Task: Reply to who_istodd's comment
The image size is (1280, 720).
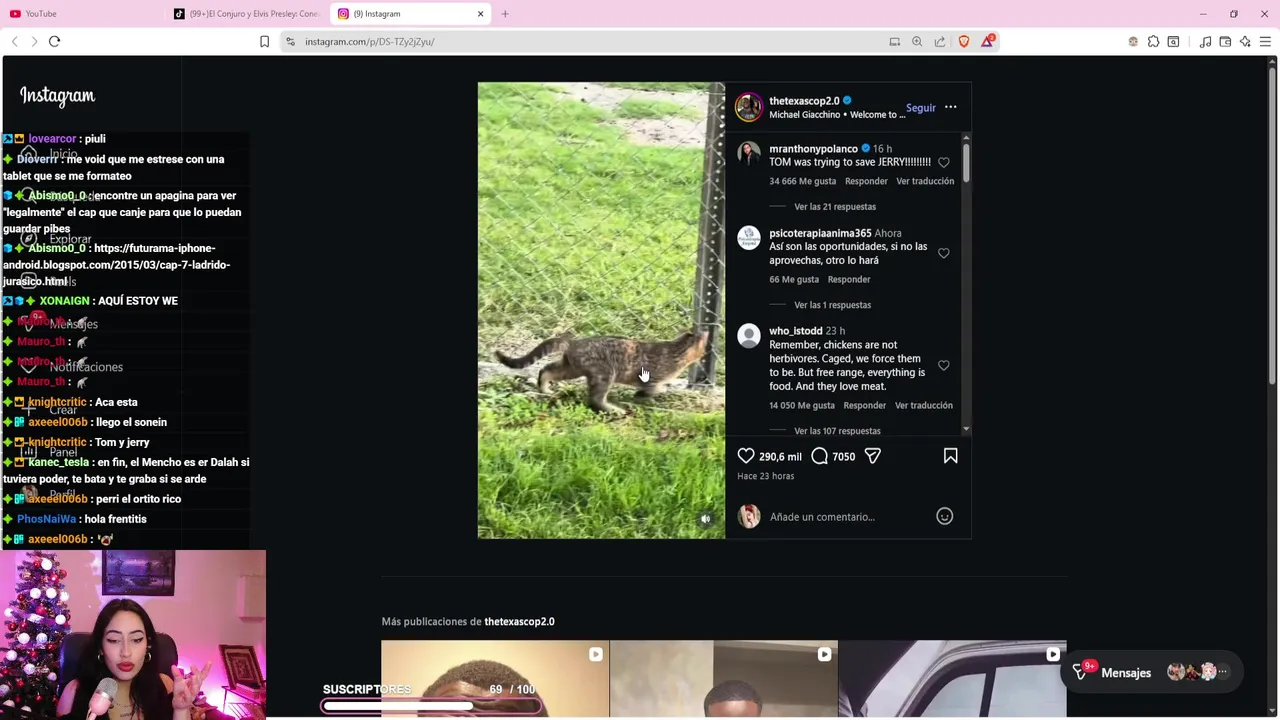Action: [864, 405]
